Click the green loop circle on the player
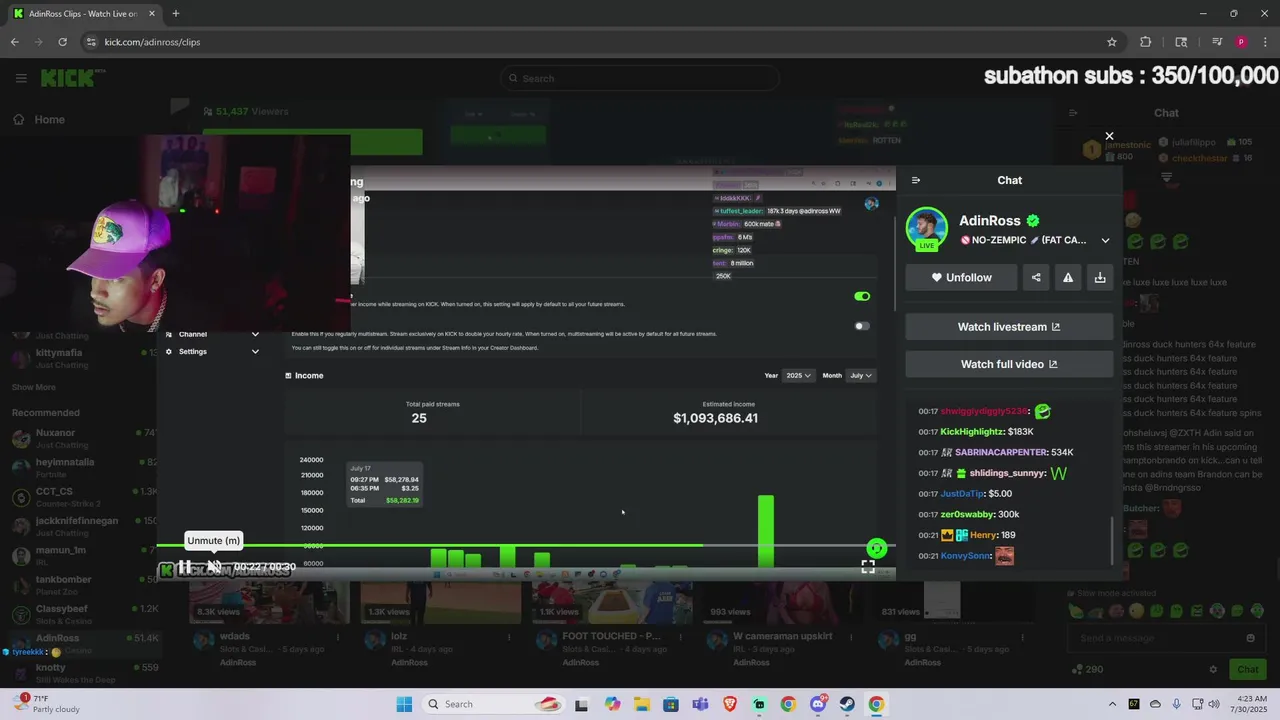The height and width of the screenshot is (720, 1280). [876, 548]
